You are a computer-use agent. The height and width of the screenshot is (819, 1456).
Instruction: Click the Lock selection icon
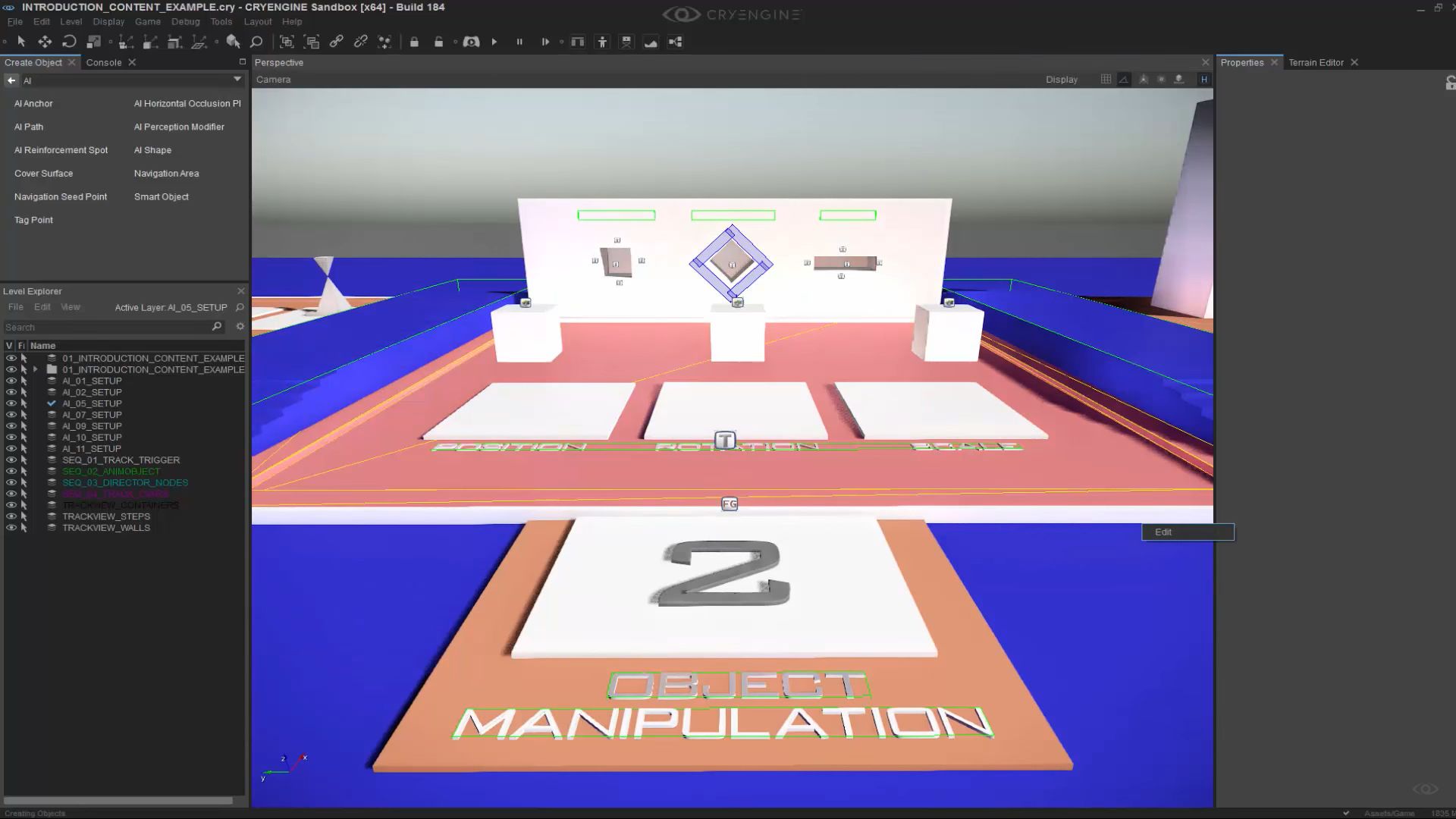tap(415, 42)
